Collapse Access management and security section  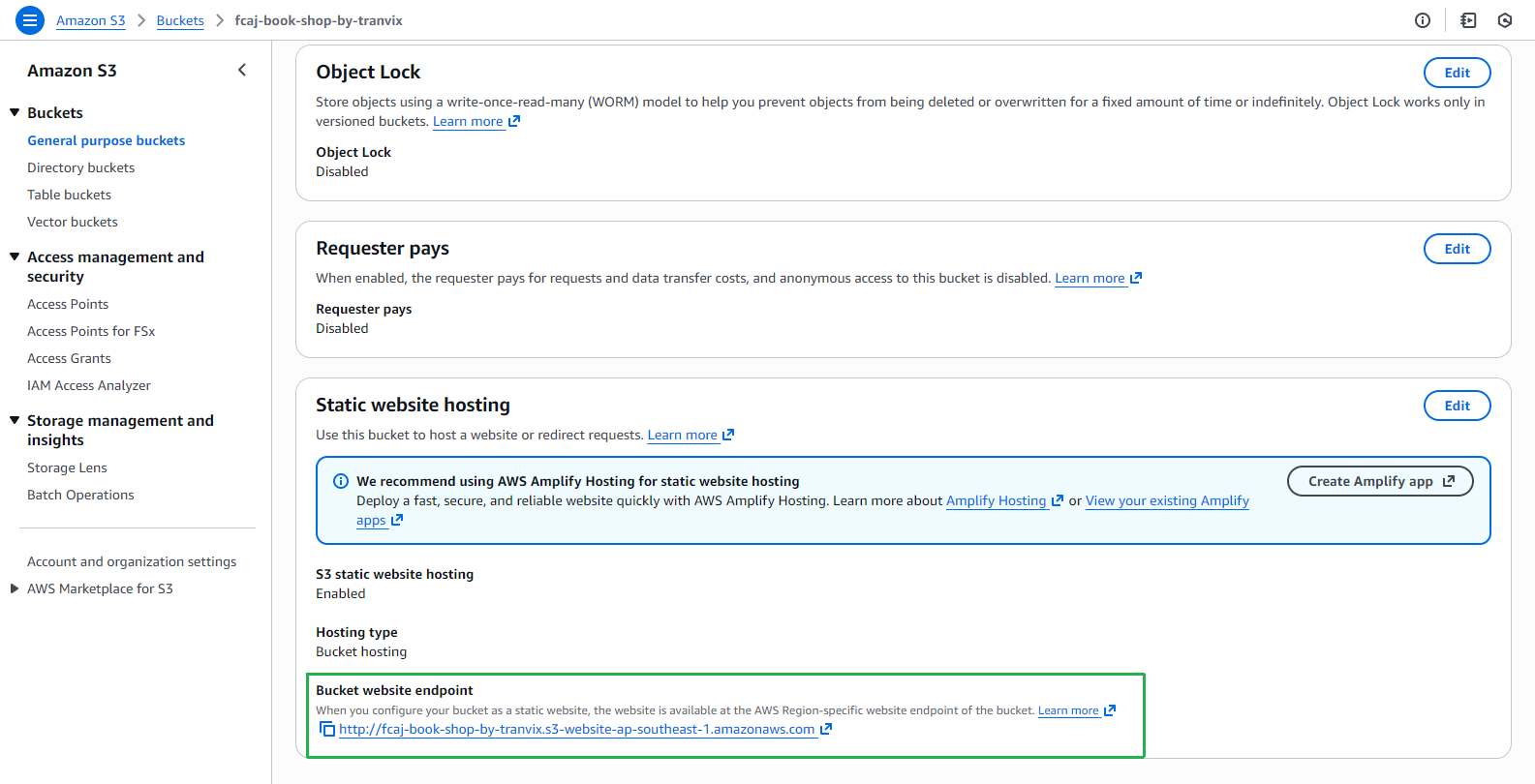pos(15,256)
